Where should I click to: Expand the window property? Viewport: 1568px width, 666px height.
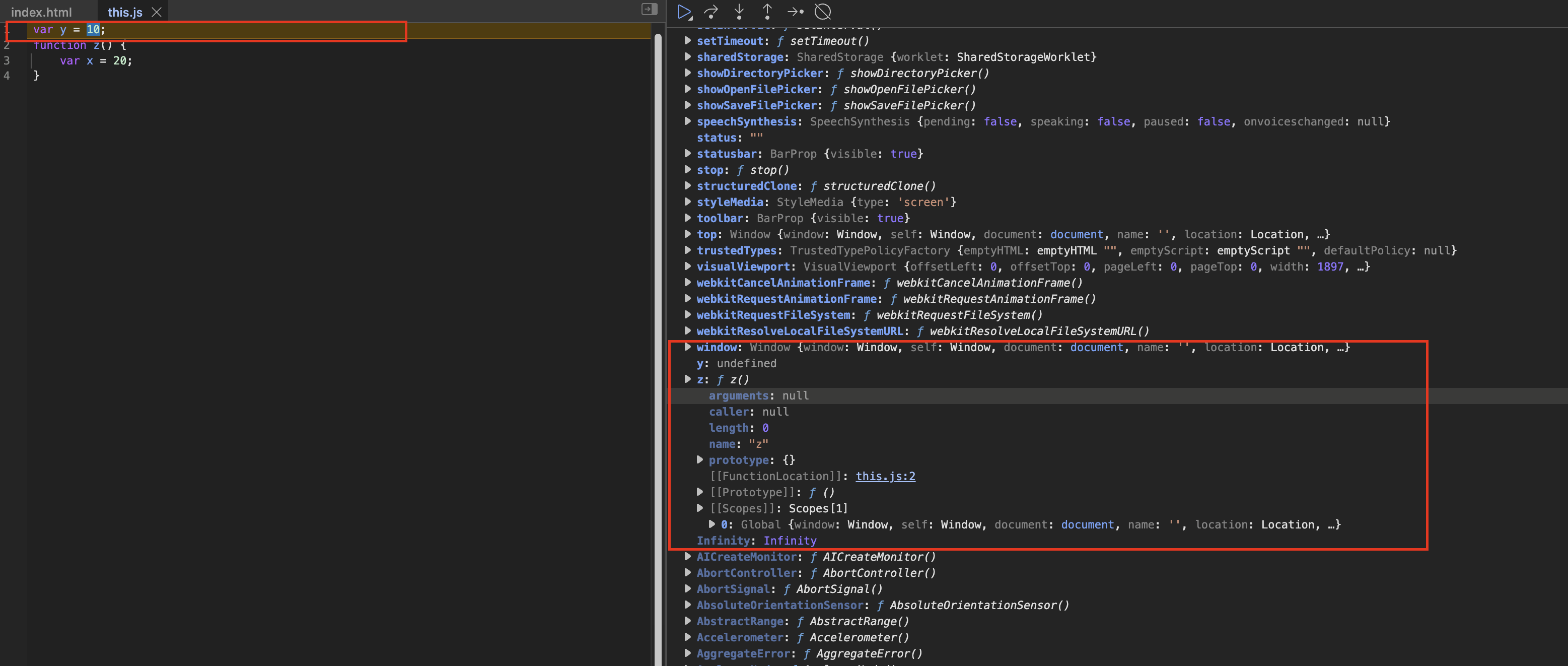(687, 347)
